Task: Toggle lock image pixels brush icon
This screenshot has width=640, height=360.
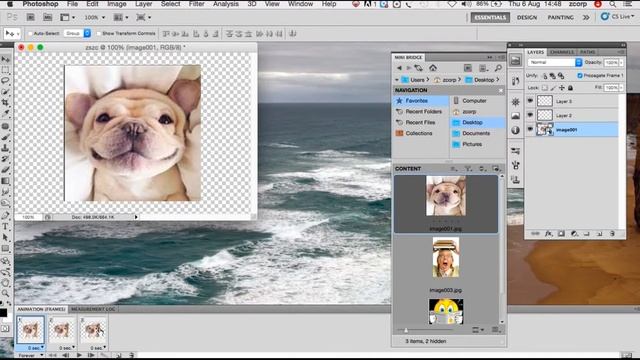Action: [x=553, y=88]
